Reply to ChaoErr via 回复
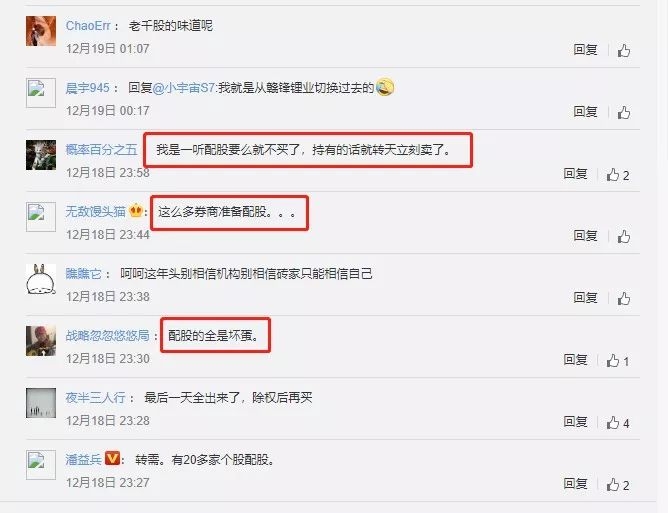This screenshot has width=668, height=513. tap(585, 50)
